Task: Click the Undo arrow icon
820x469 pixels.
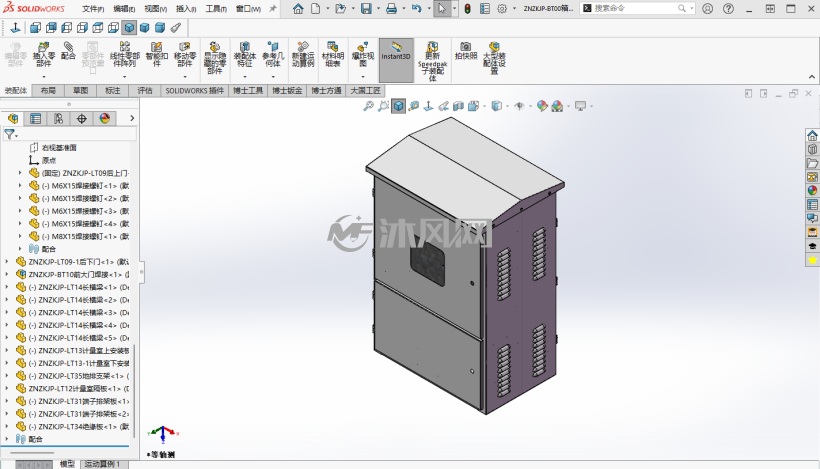Action: coord(416,8)
